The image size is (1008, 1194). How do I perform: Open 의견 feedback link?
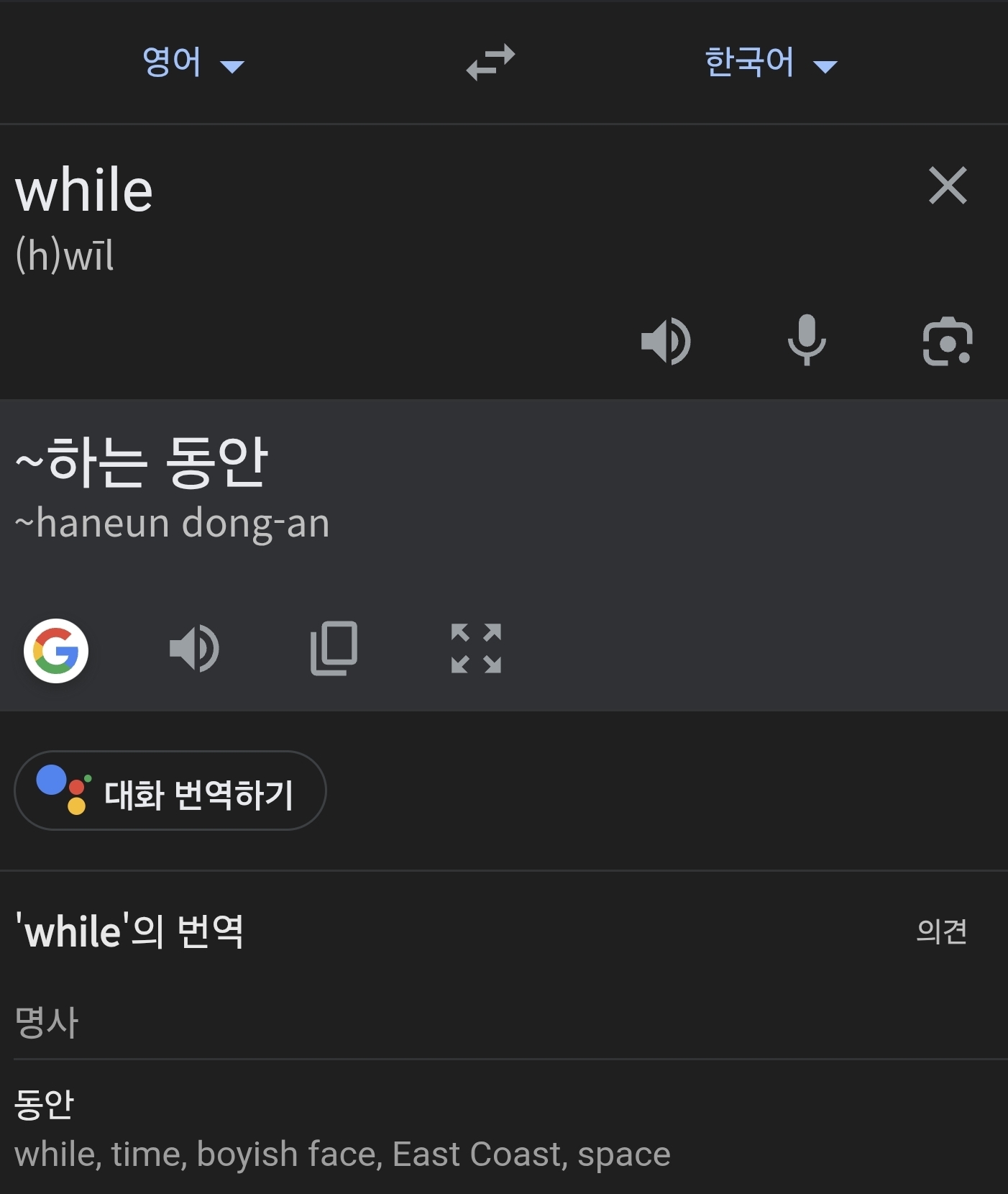tap(942, 931)
